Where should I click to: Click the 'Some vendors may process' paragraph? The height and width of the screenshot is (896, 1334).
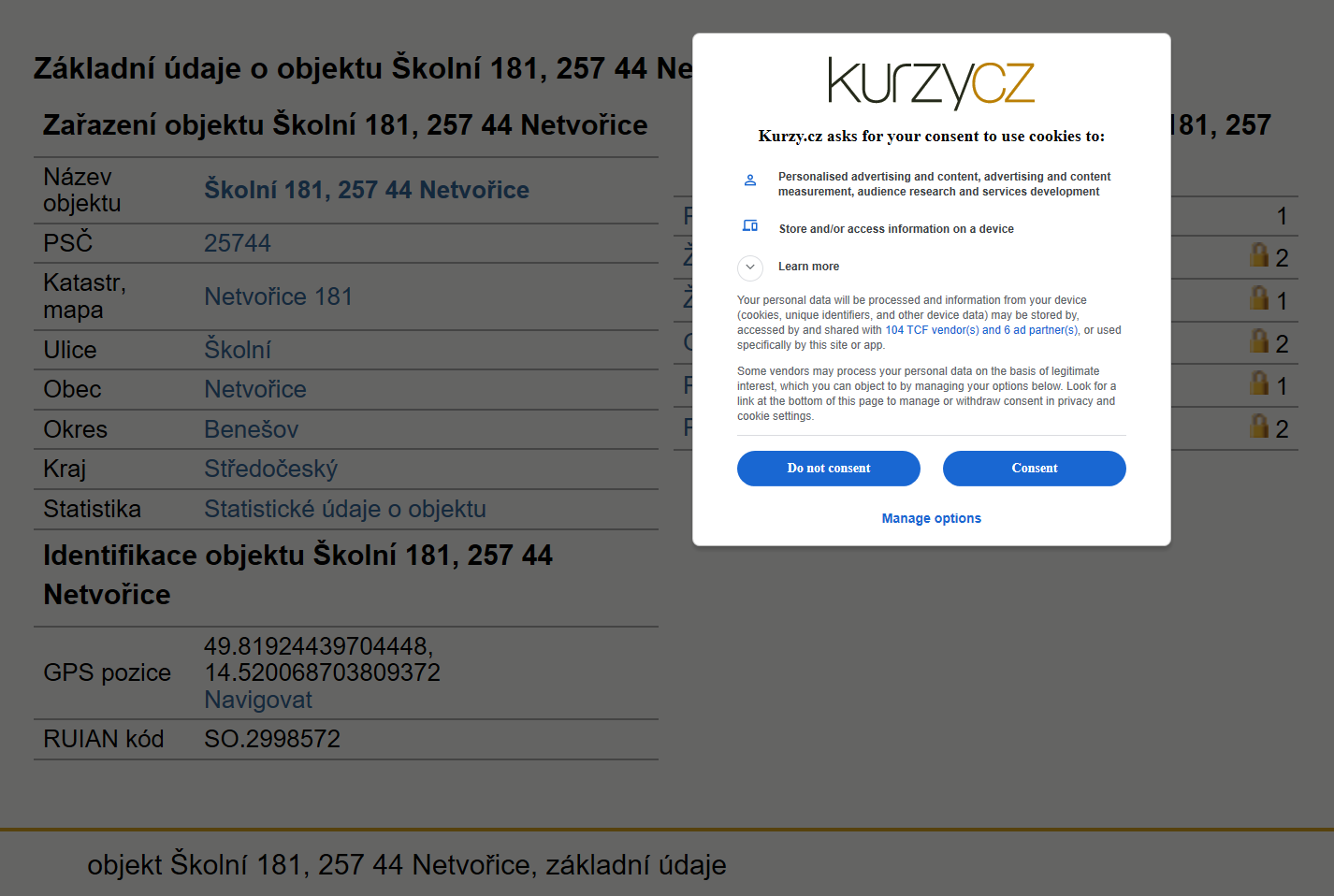point(927,394)
